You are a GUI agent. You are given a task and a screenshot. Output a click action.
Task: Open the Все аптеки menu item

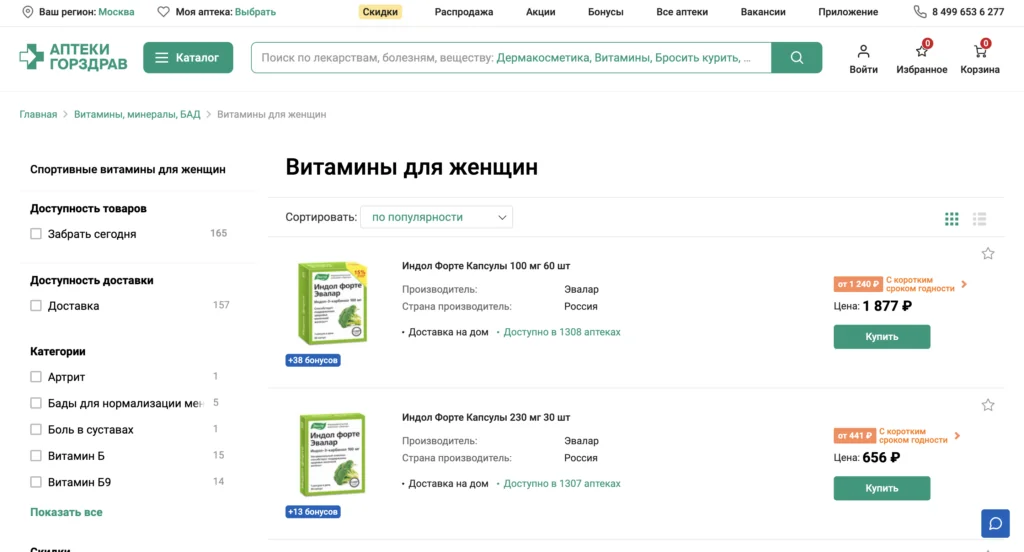tap(682, 12)
